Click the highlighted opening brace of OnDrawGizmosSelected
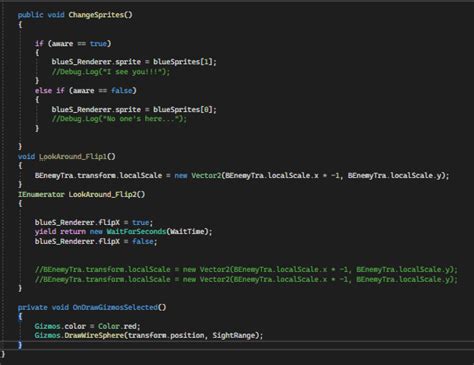 tap(20, 316)
